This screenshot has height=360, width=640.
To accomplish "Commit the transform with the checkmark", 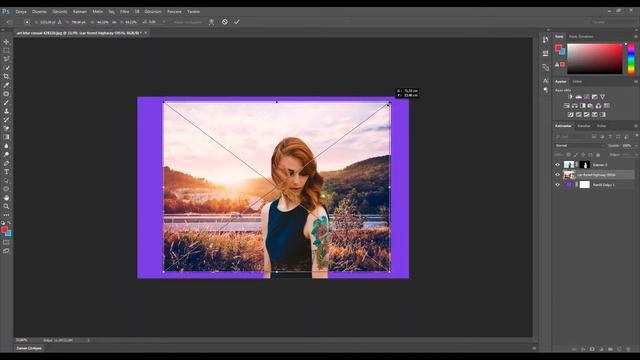I will pyautogui.click(x=237, y=22).
